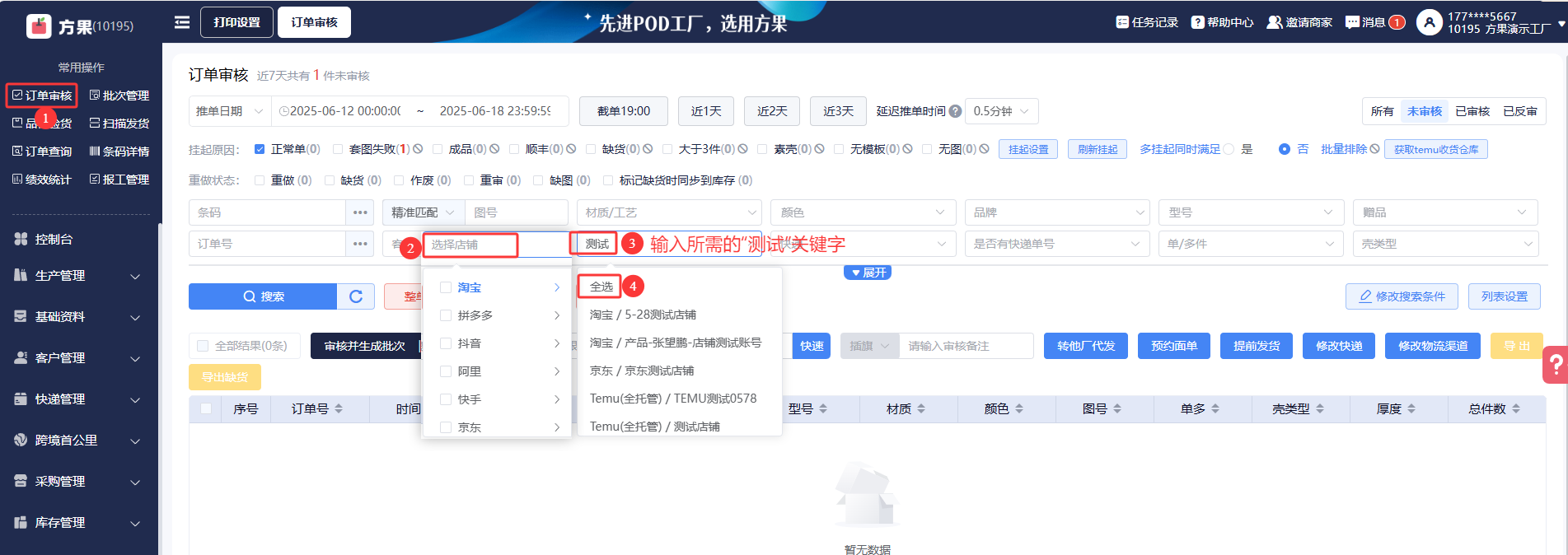
Task: Check the 顺丰 hold reason
Action: 514,149
